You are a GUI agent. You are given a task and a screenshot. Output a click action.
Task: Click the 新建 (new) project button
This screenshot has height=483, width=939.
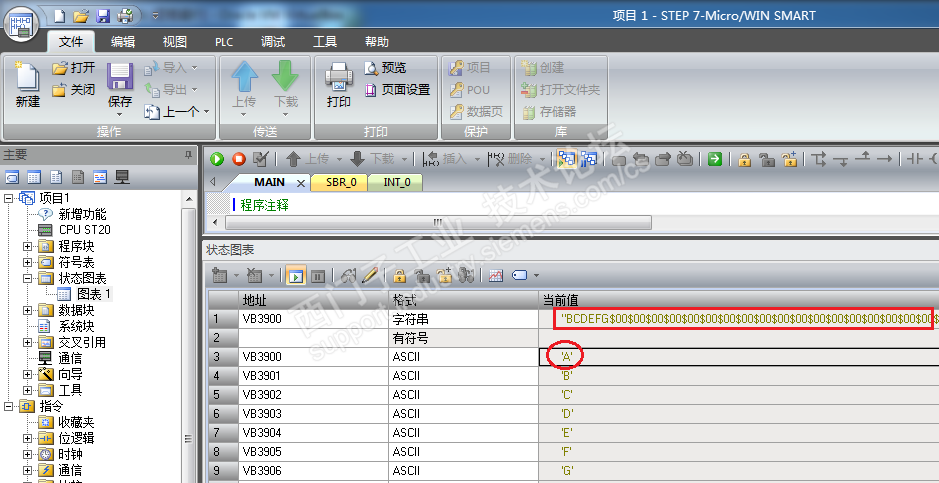28,86
